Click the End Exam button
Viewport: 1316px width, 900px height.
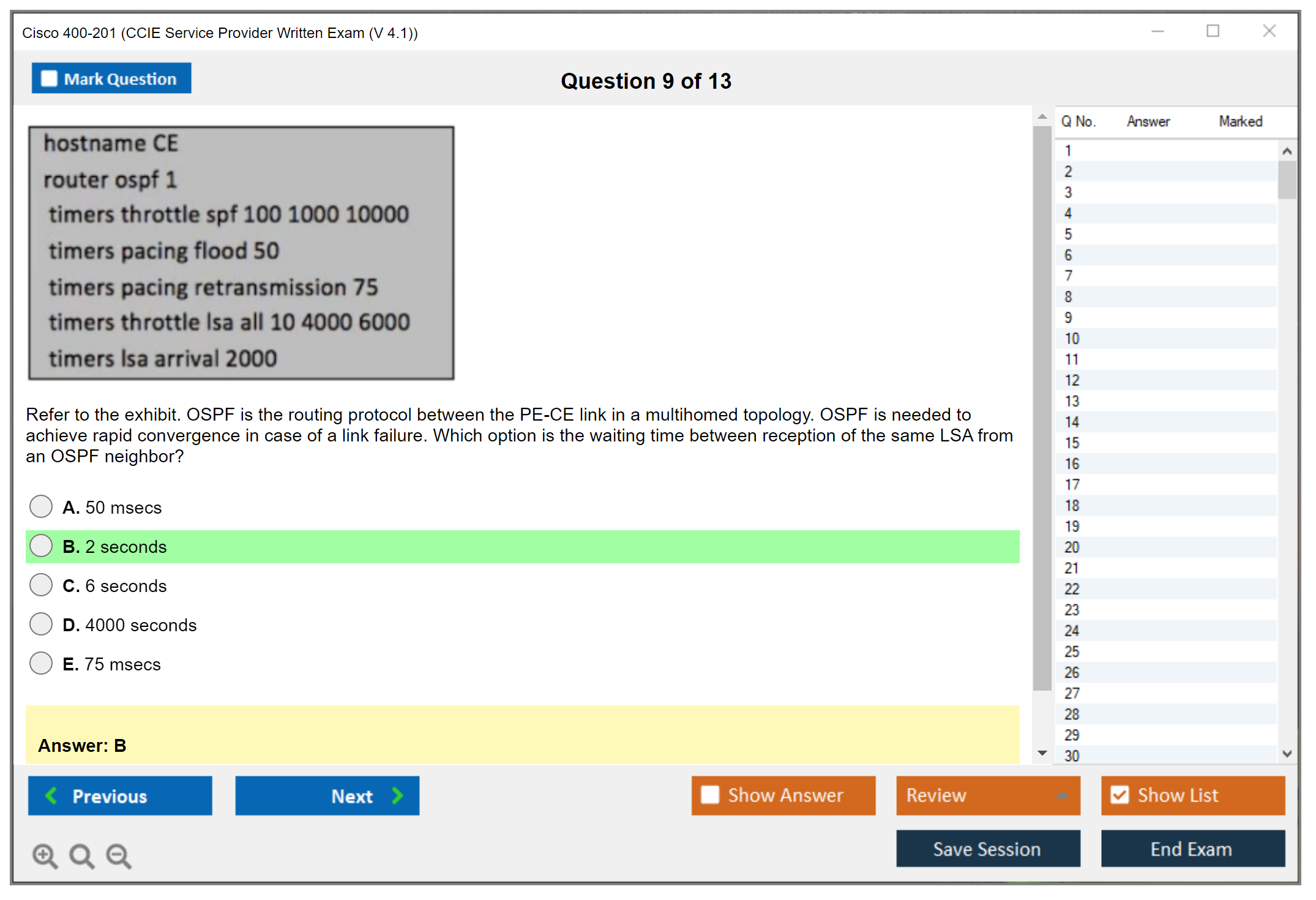1192,849
